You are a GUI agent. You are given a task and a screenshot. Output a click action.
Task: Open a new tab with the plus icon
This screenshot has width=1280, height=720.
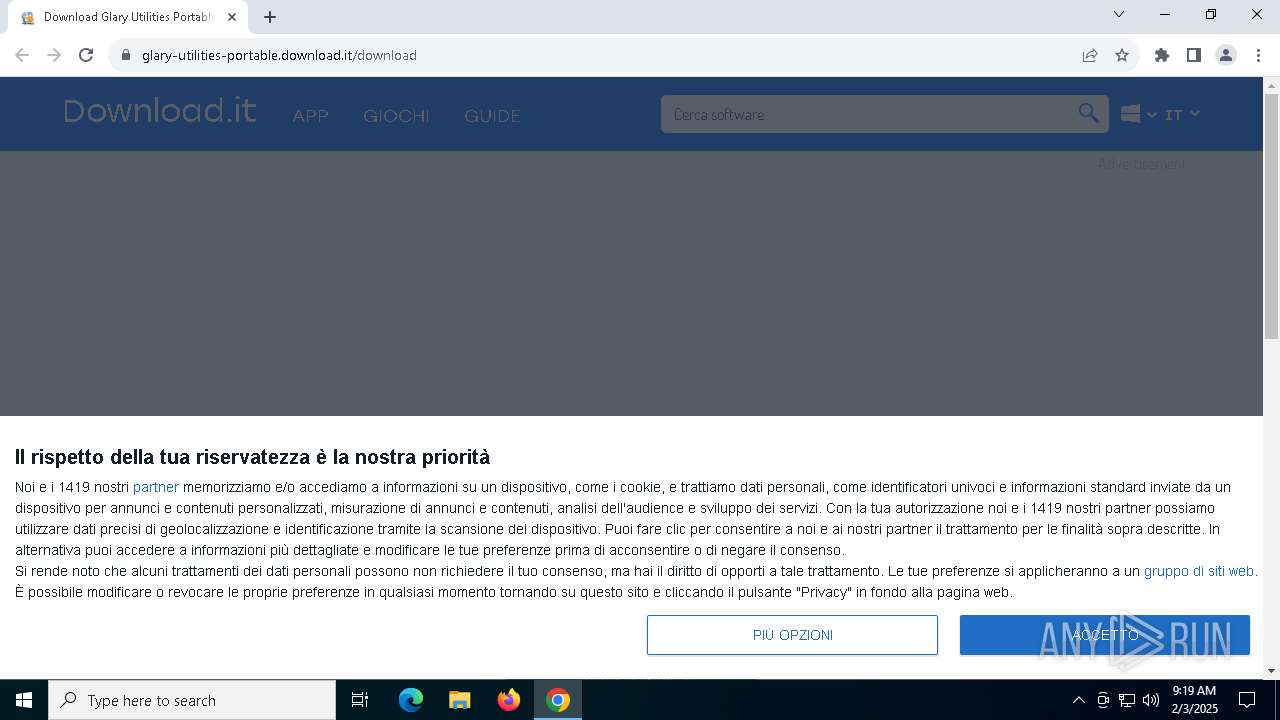pos(270,17)
